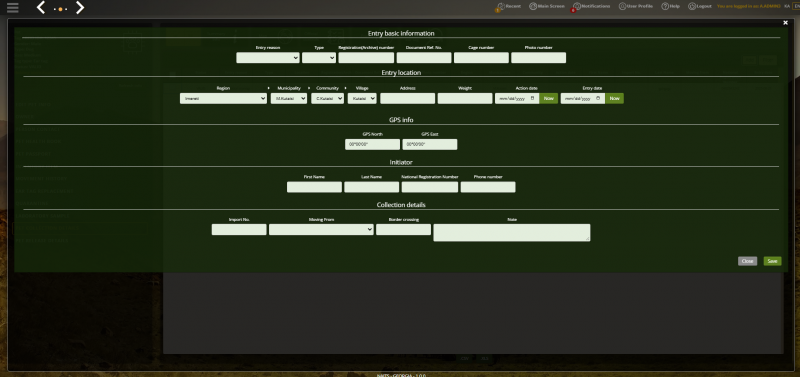The height and width of the screenshot is (377, 800).
Task: Click the Phone number field
Action: click(x=488, y=187)
